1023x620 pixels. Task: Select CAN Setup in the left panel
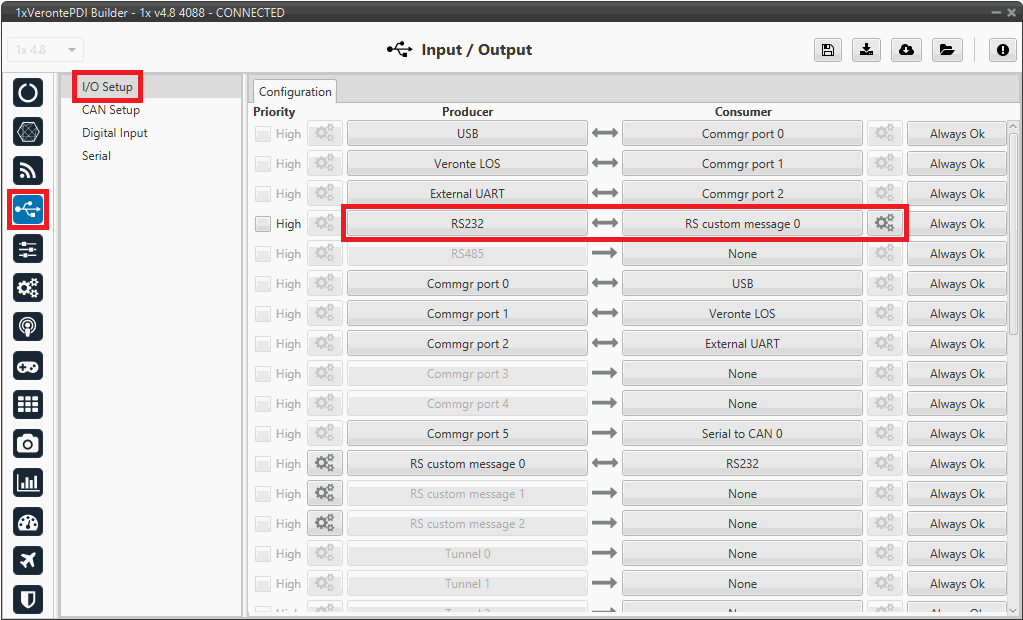pyautogui.click(x=111, y=110)
